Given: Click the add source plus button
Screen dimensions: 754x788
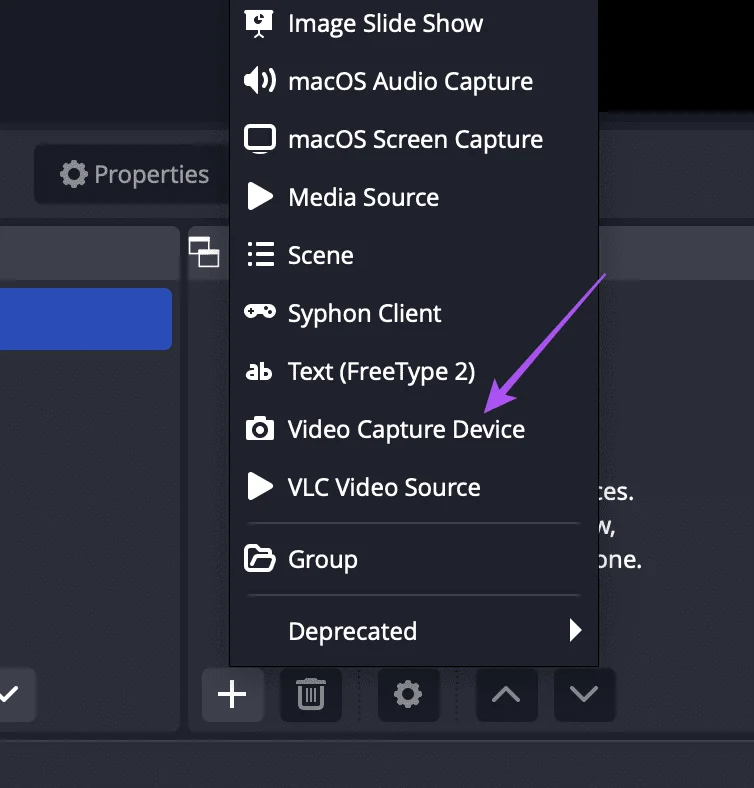Looking at the screenshot, I should pos(232,695).
